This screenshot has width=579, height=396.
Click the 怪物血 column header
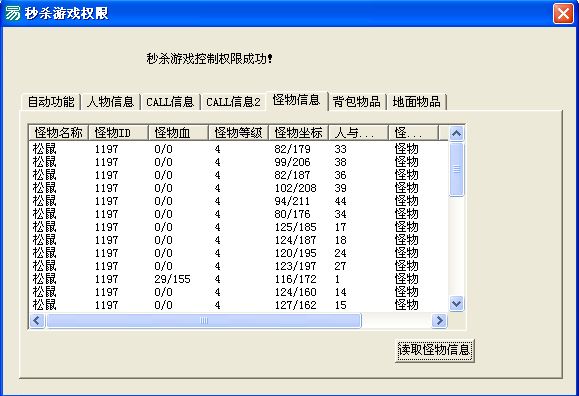[178, 133]
